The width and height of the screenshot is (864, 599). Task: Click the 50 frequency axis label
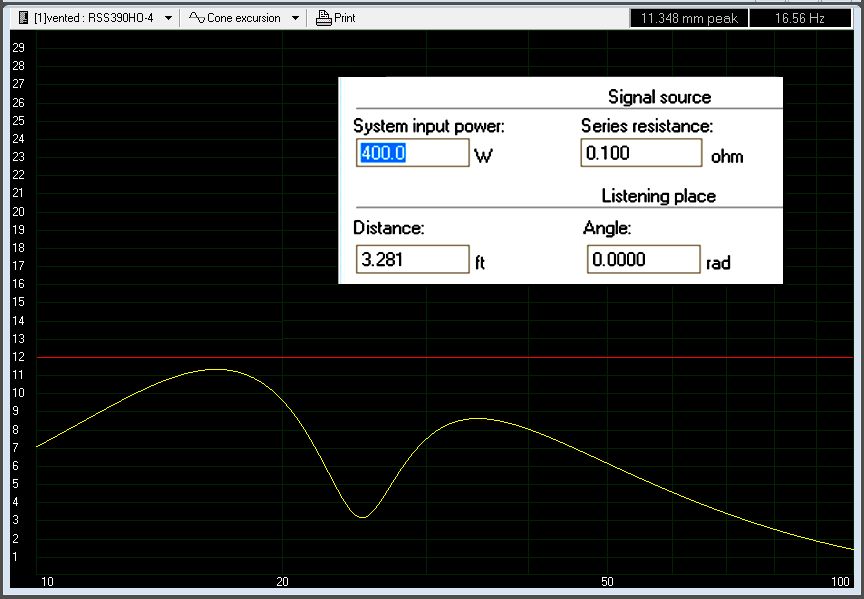(x=607, y=581)
